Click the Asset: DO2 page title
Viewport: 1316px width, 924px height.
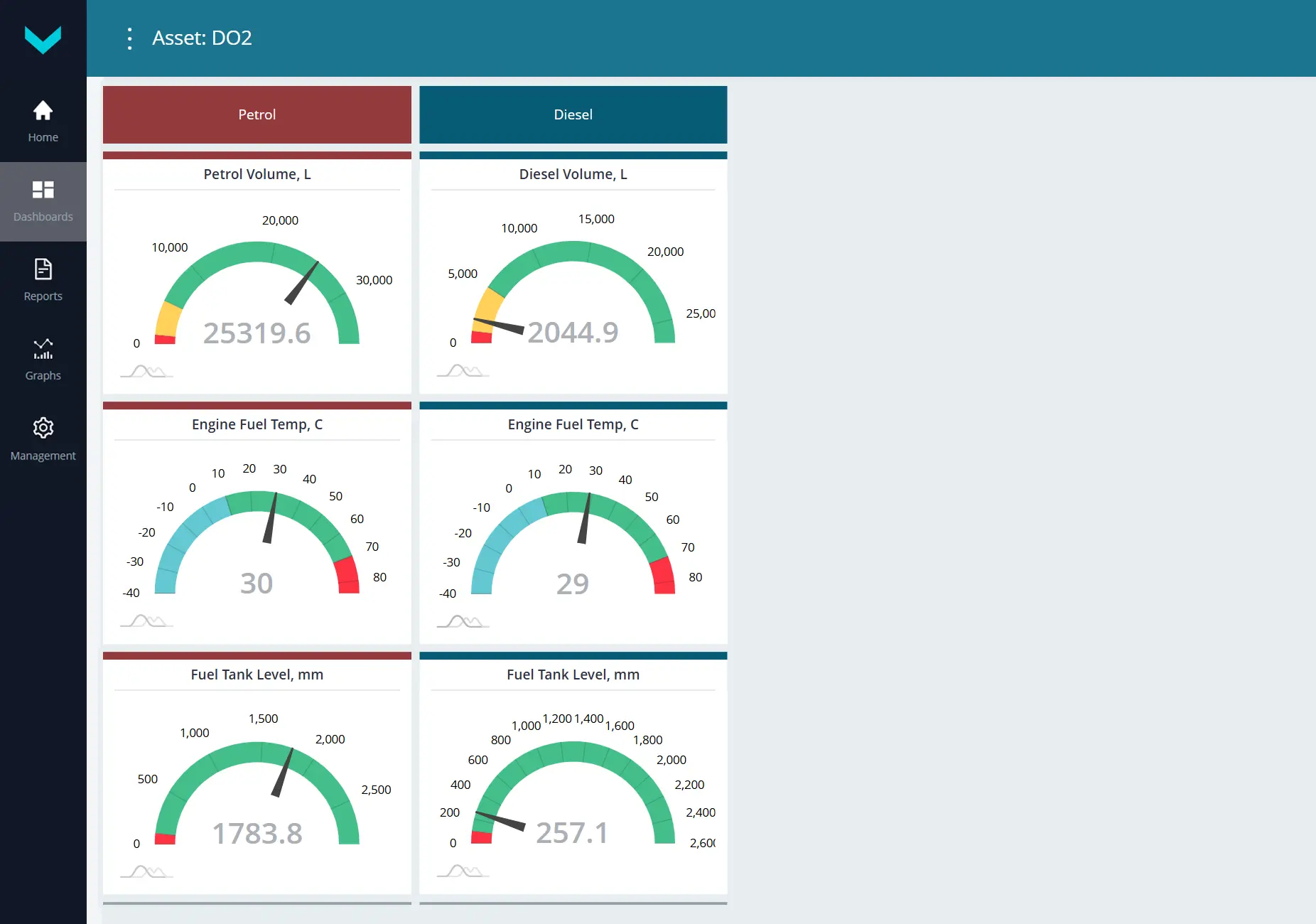click(x=202, y=38)
